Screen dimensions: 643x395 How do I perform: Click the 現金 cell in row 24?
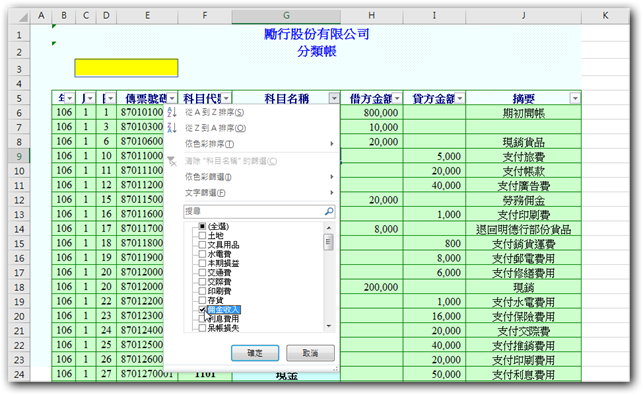coord(286,375)
